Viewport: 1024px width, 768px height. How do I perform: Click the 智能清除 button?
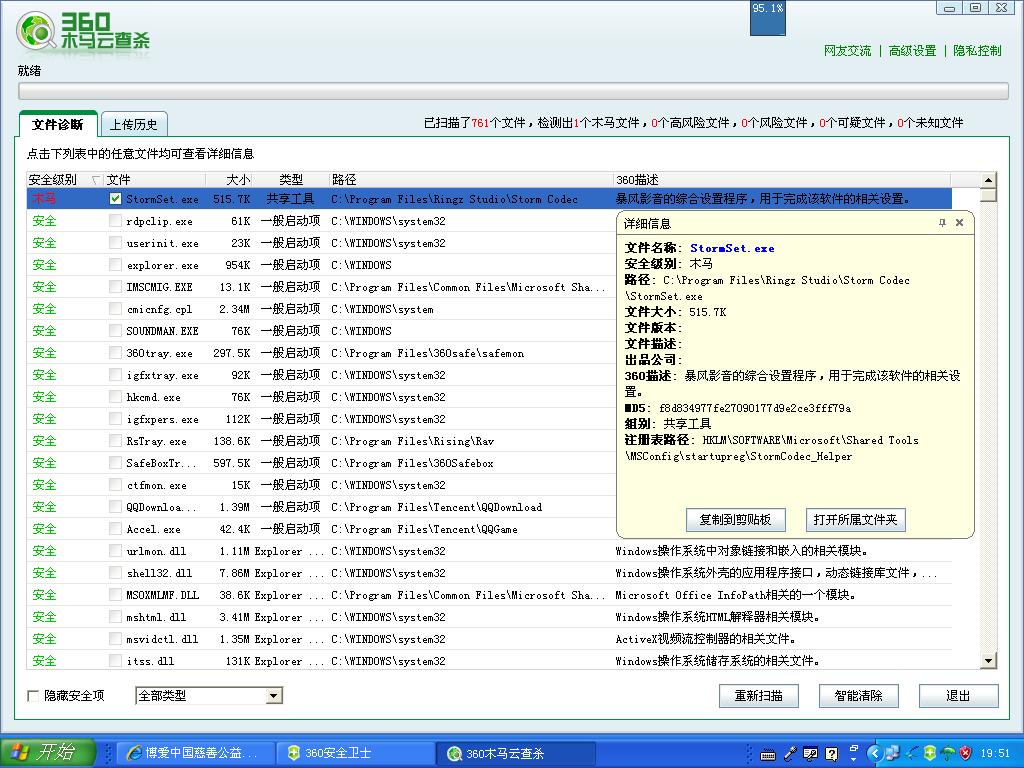click(x=858, y=696)
